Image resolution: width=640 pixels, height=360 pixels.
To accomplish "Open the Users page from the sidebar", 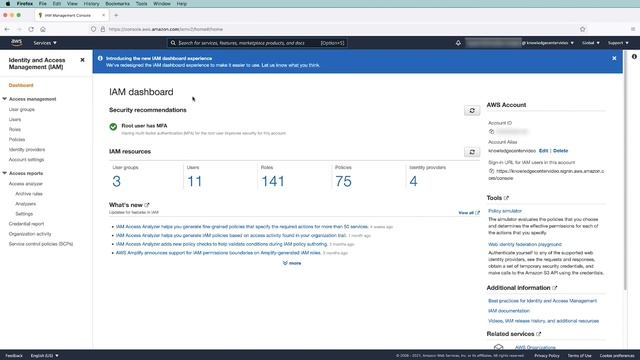I will (15, 120).
